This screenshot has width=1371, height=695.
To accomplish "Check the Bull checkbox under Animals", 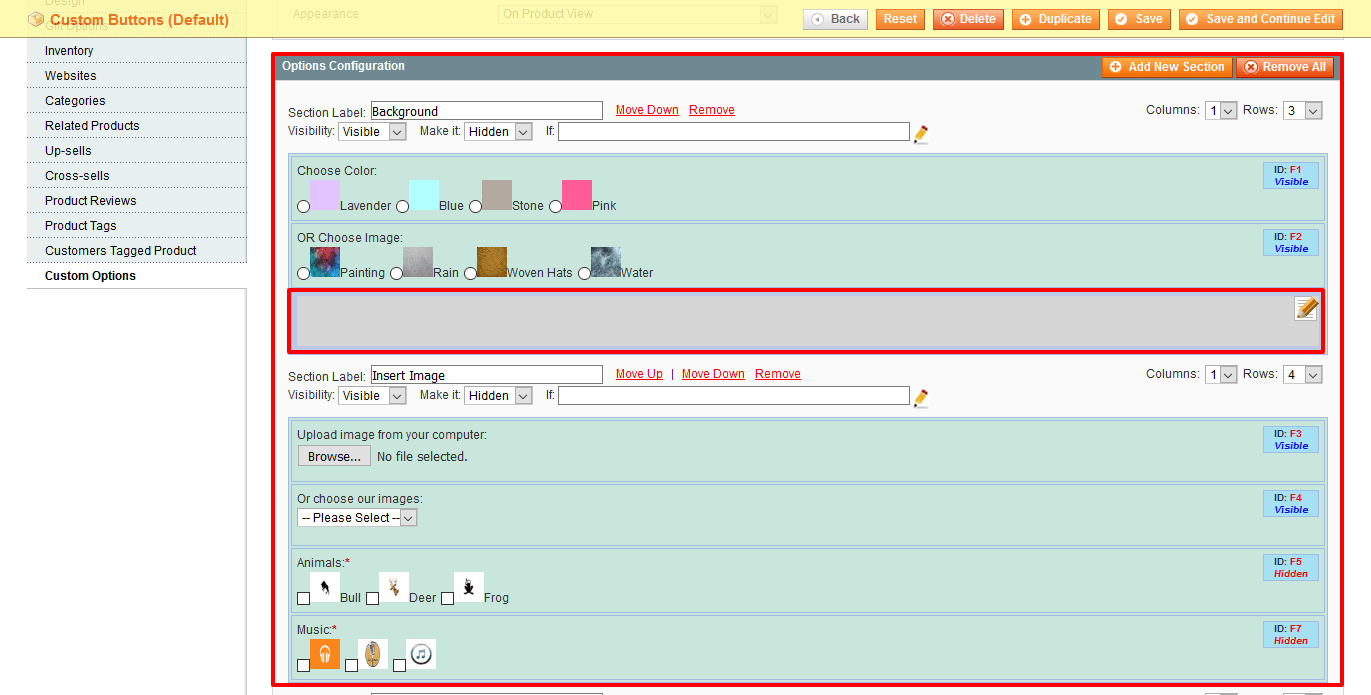I will 303,598.
